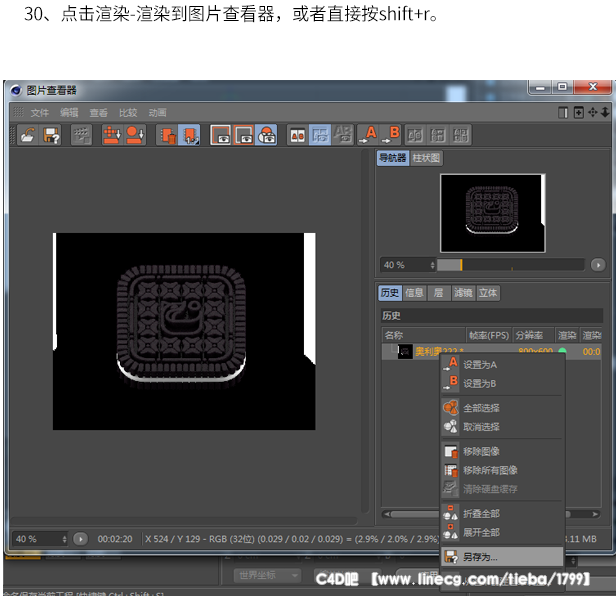This screenshot has width=616, height=596.
Task: Choose 全部选择 from context menu
Action: pos(503,408)
